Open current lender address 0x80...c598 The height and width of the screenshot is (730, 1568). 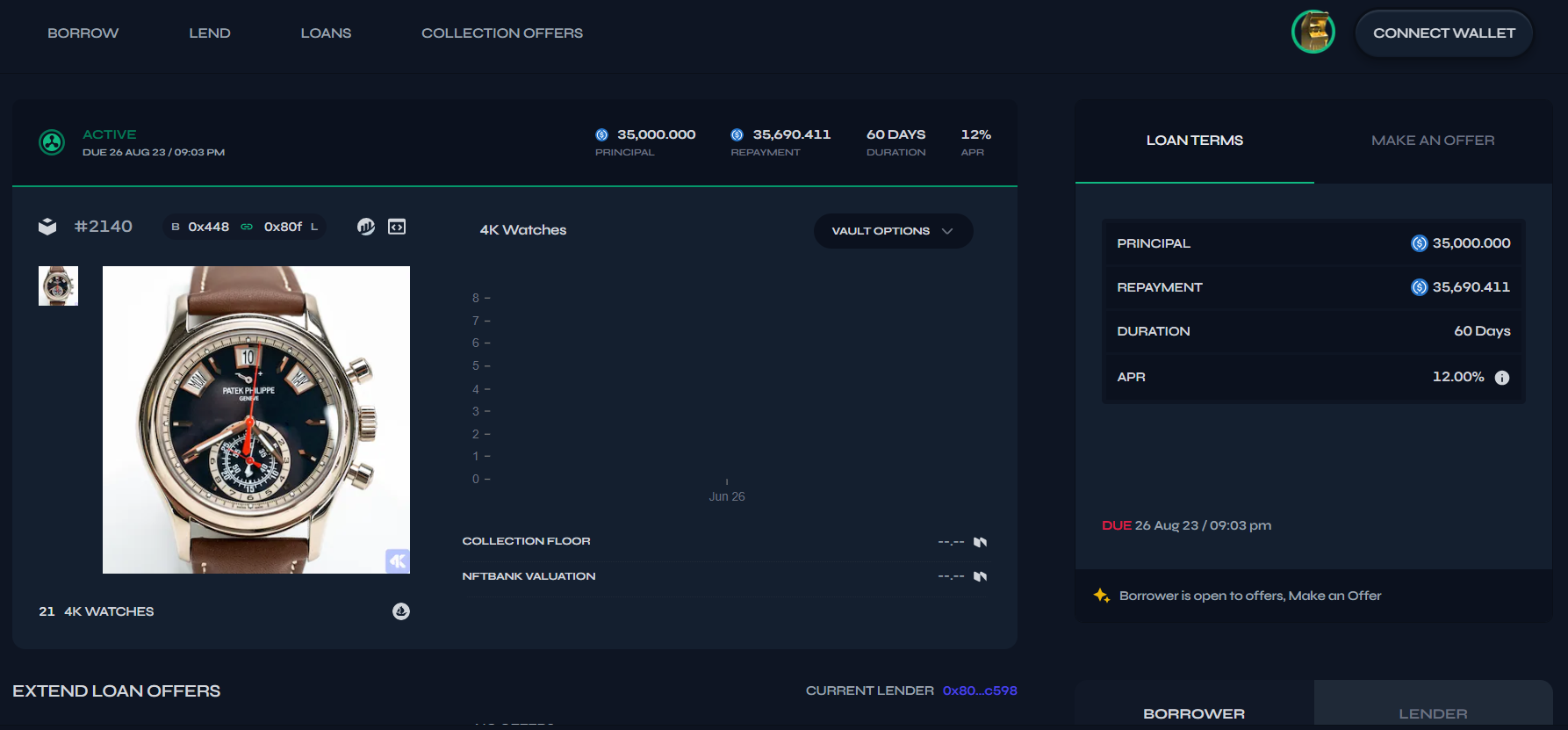[979, 690]
